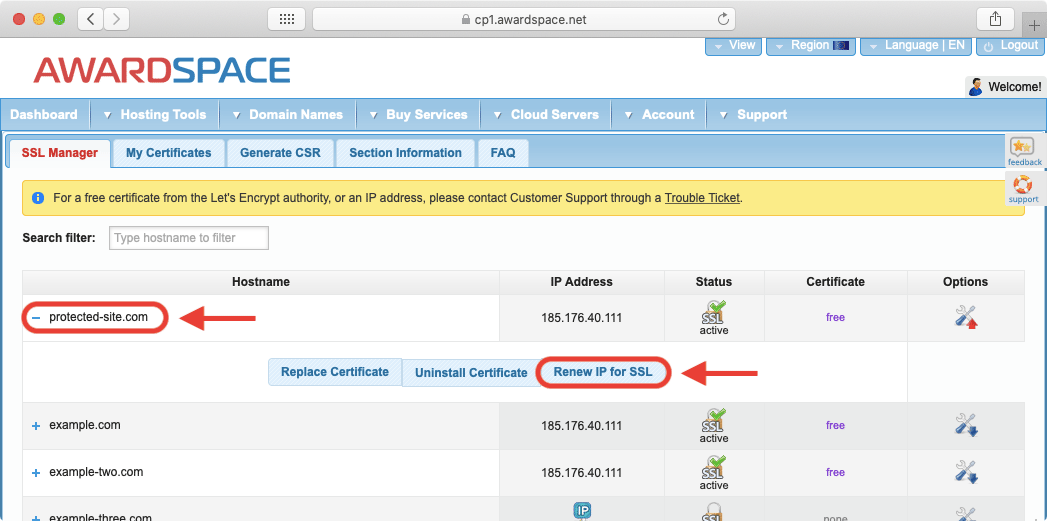Expand the example.com hostname row
The width and height of the screenshot is (1047, 521).
(x=36, y=426)
